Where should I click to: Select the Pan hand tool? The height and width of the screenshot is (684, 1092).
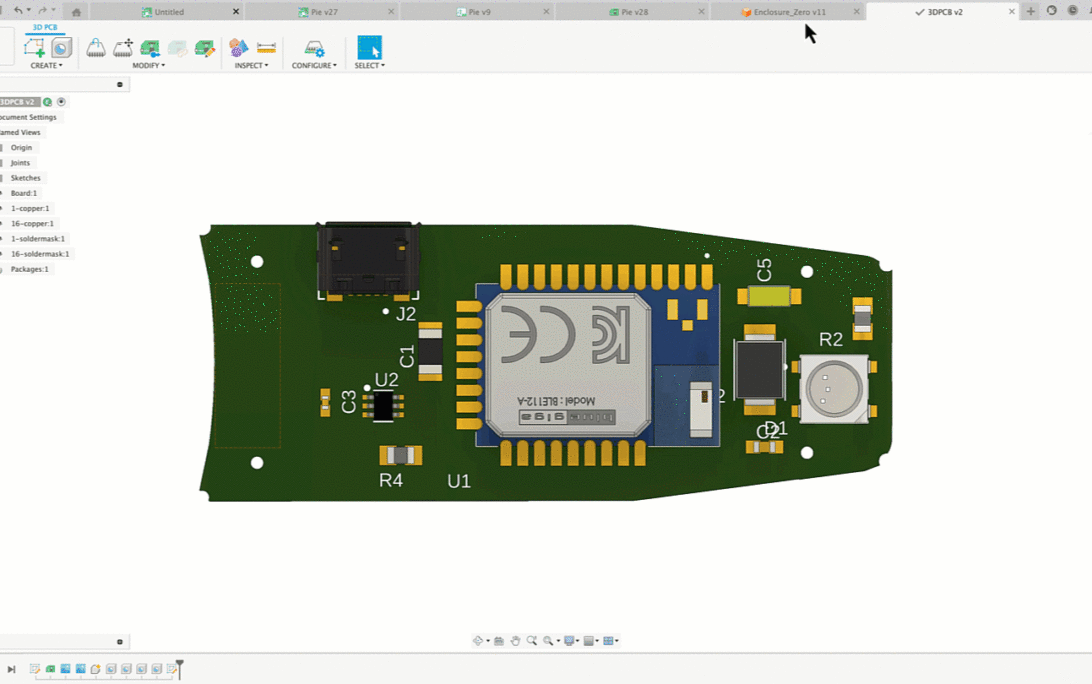click(515, 641)
